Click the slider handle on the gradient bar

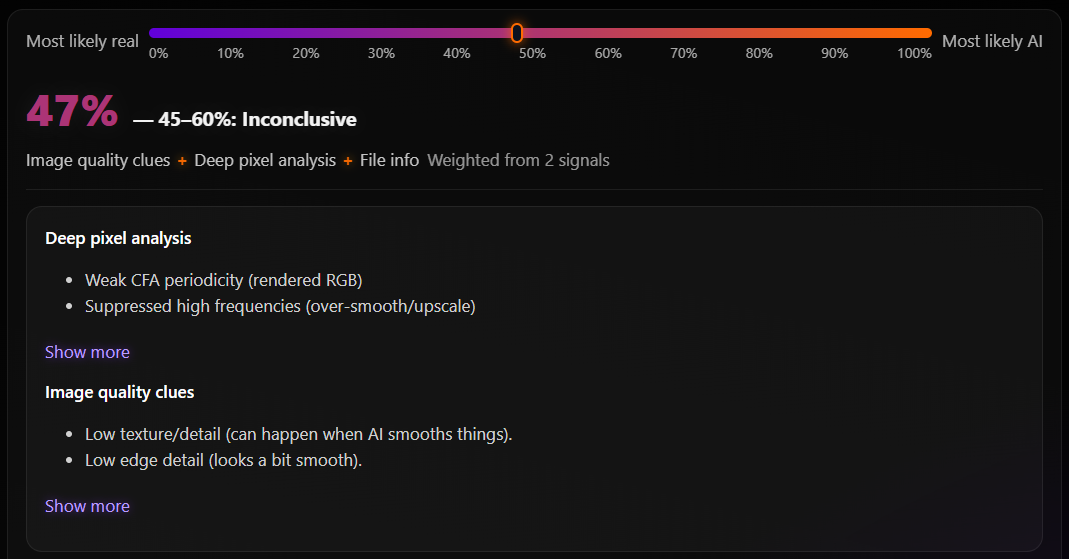pos(517,33)
